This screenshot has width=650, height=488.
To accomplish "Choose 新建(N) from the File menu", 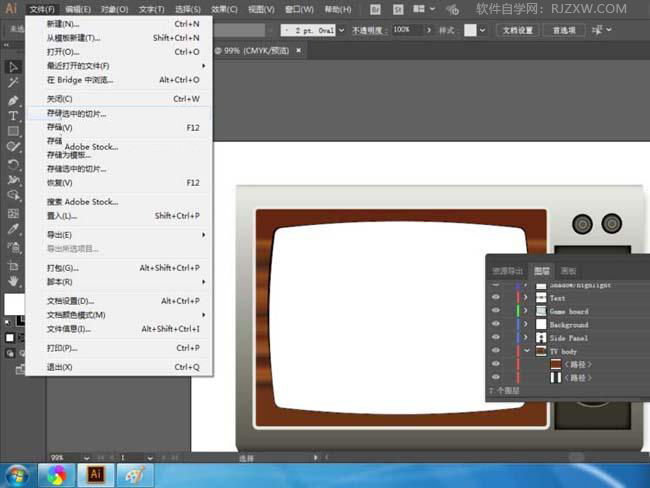I will (x=62, y=24).
